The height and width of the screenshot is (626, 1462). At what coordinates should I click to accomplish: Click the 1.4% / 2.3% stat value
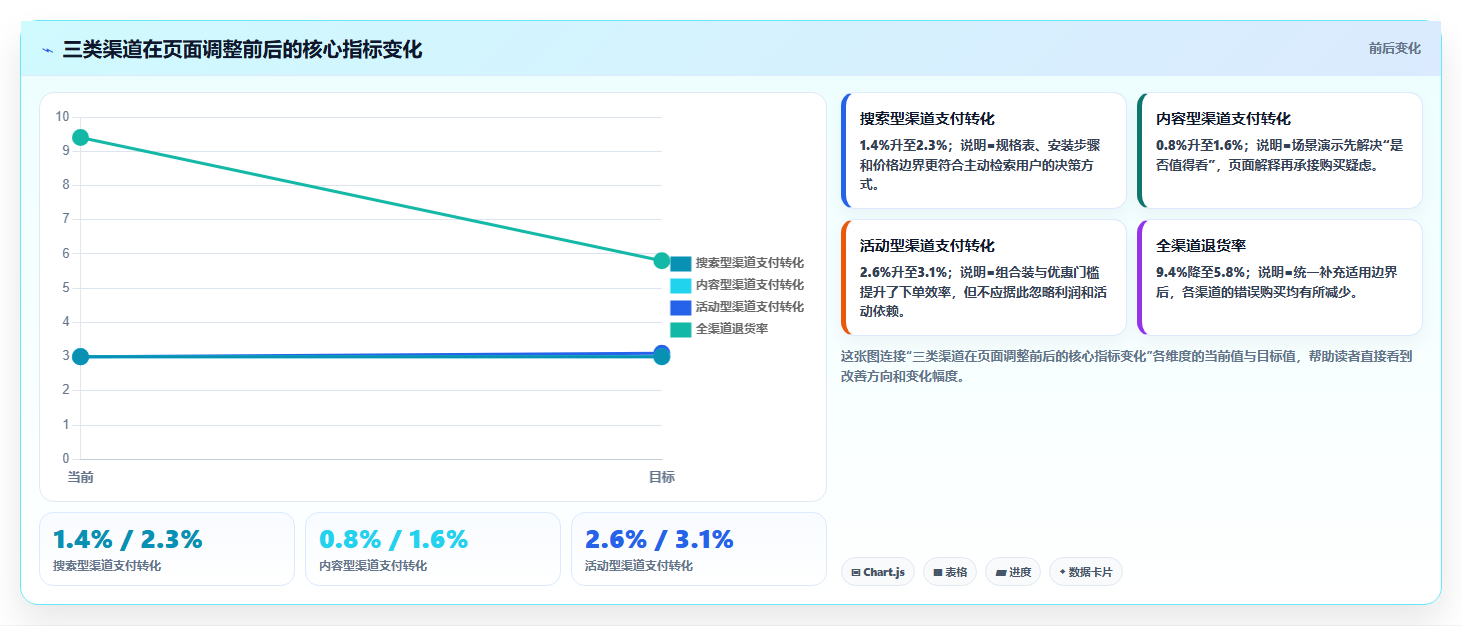tap(127, 539)
